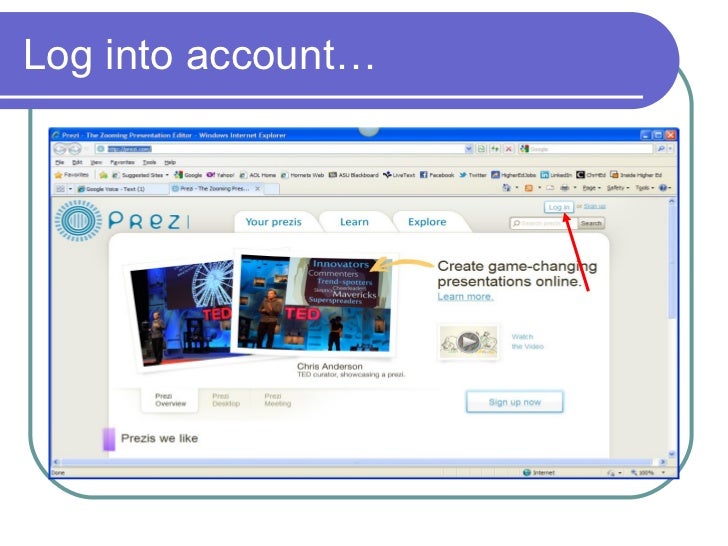Open the HigherEdJobs bookmark
The image size is (728, 546).
click(514, 175)
